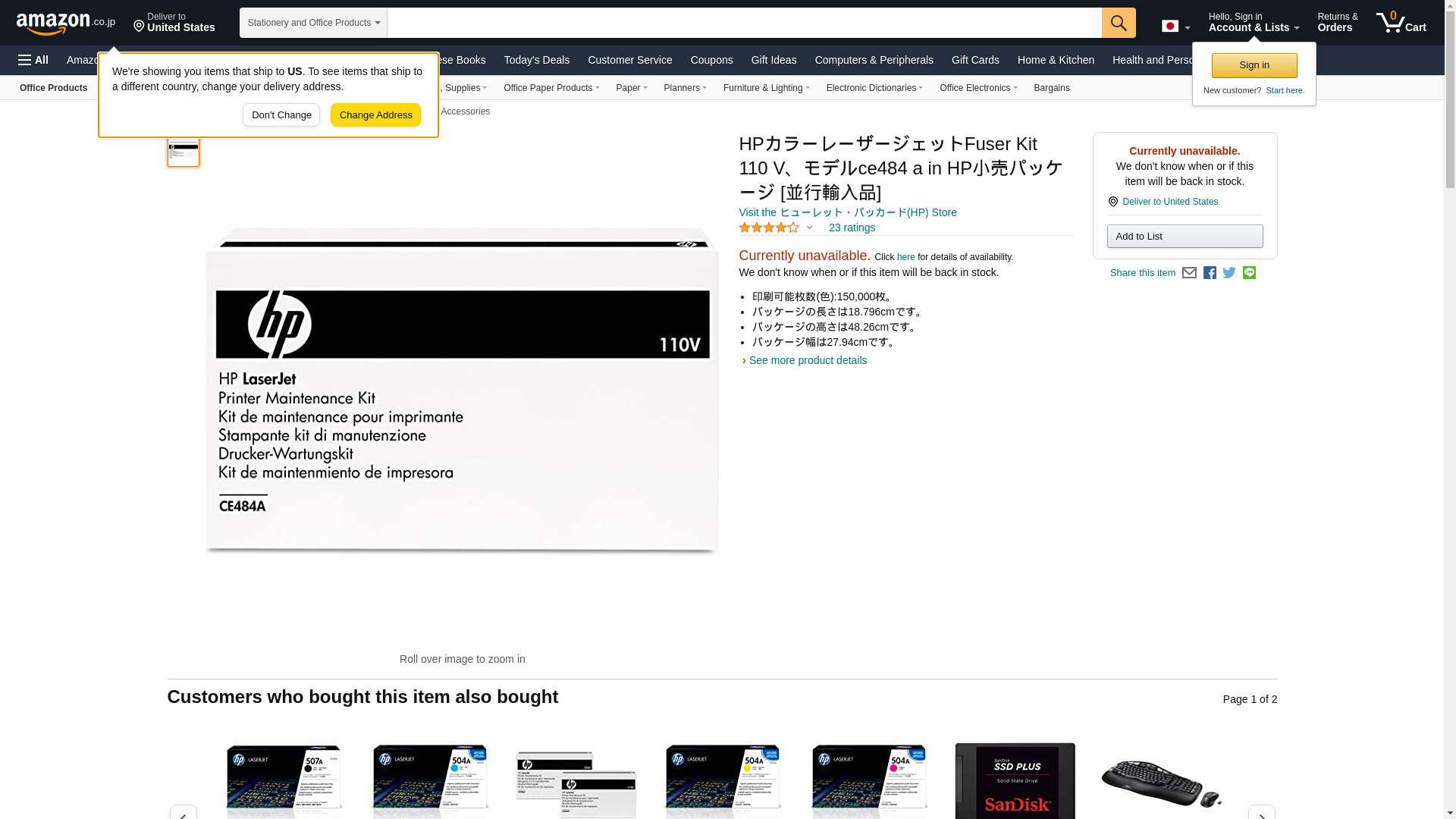Go to Amazon.co.jp home logo
Image resolution: width=1456 pixels, height=819 pixels.
(x=65, y=23)
